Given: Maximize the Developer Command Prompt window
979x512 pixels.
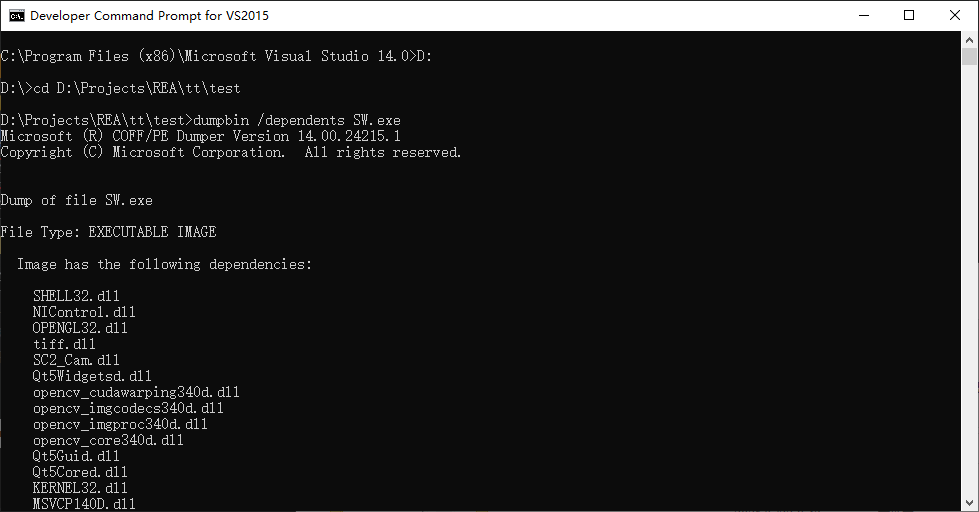Looking at the screenshot, I should (909, 16).
